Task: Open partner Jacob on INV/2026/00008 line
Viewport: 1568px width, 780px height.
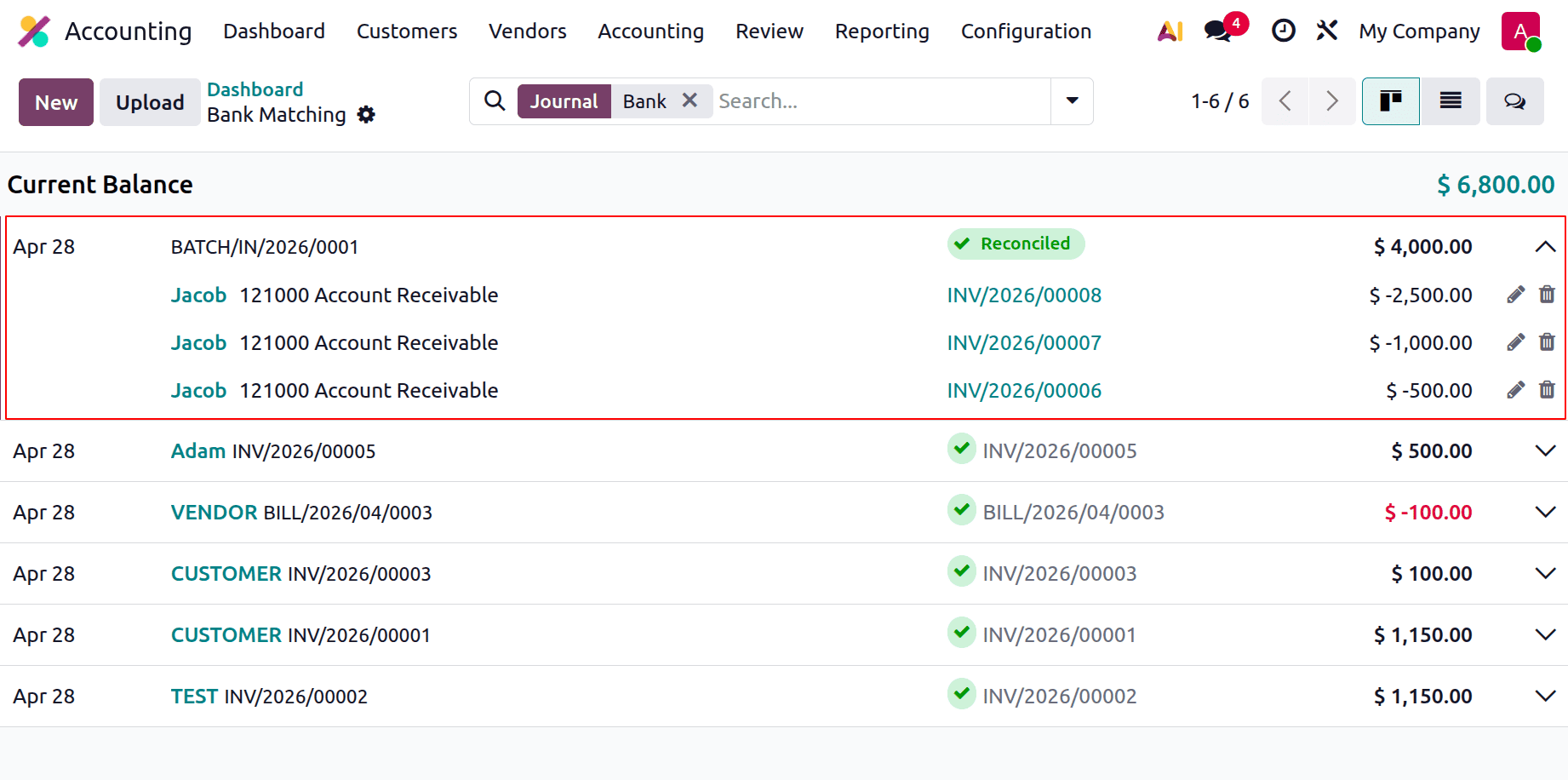Action: (198, 295)
